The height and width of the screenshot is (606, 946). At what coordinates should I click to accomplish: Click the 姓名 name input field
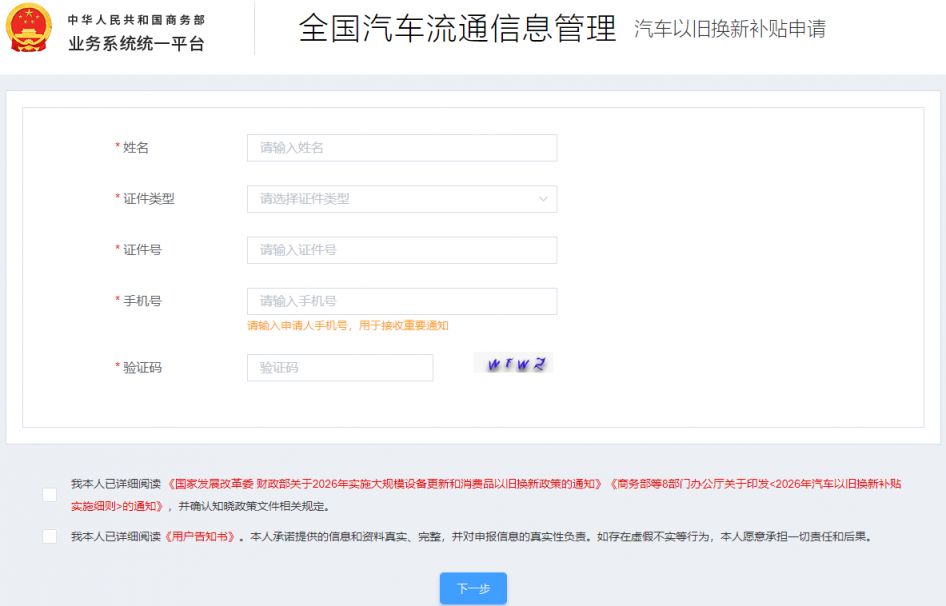[402, 148]
